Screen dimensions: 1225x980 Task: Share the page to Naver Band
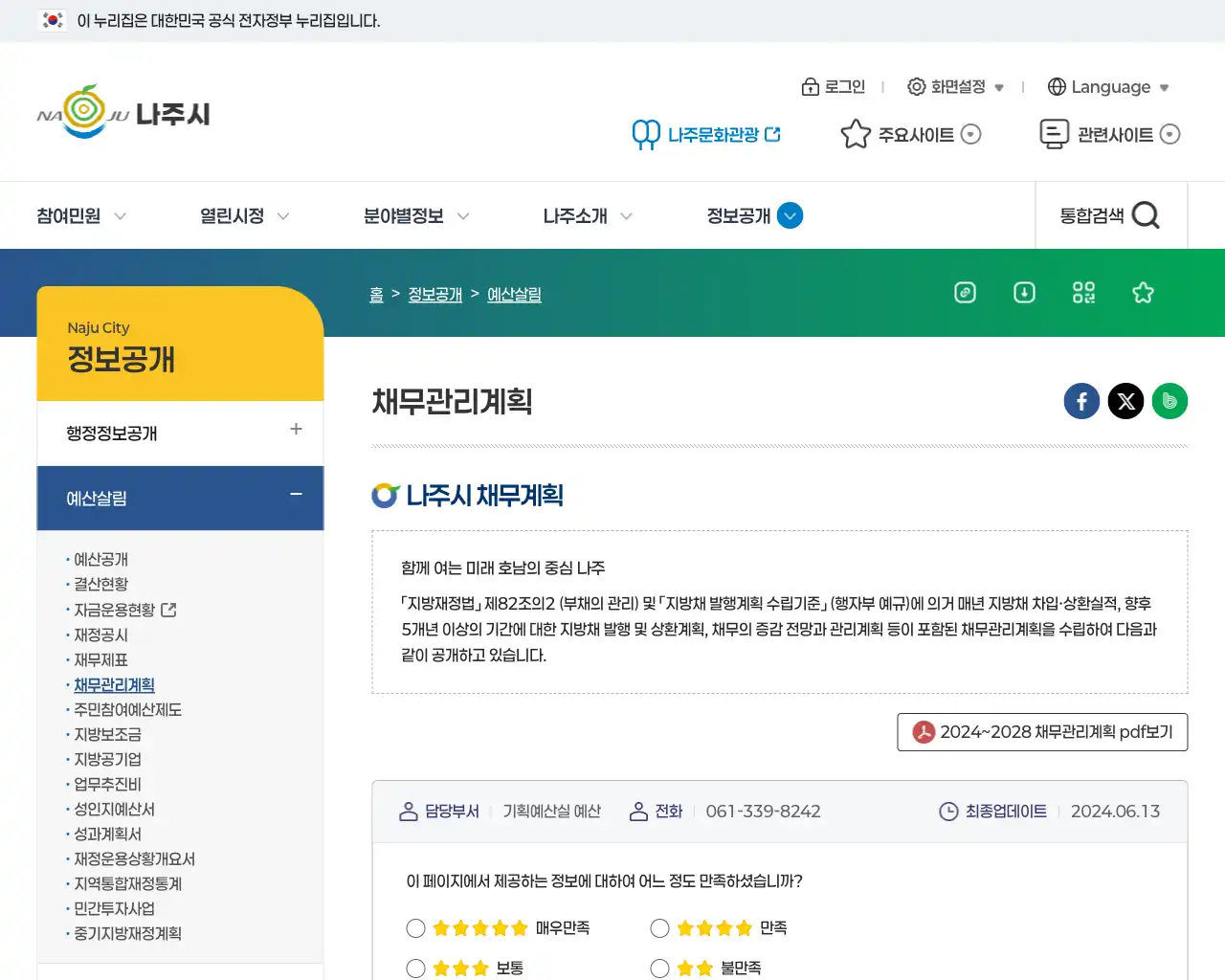1169,401
